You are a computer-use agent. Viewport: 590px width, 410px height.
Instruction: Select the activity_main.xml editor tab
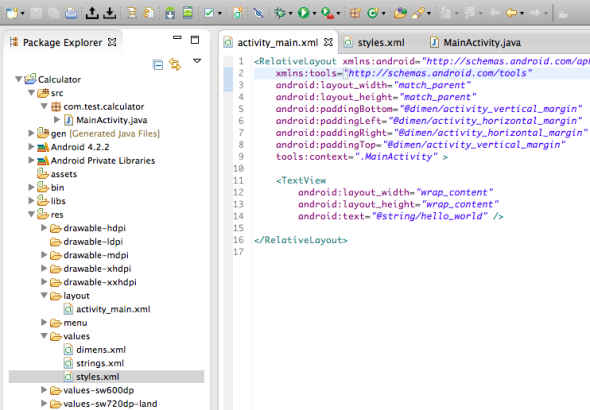click(278, 43)
